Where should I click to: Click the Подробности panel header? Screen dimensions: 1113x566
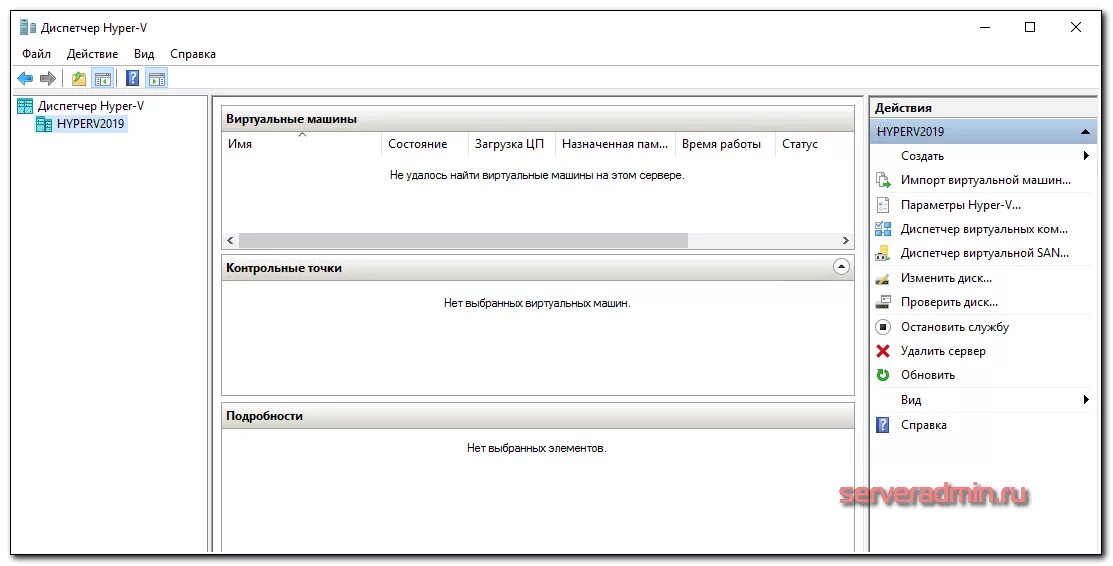click(x=537, y=416)
